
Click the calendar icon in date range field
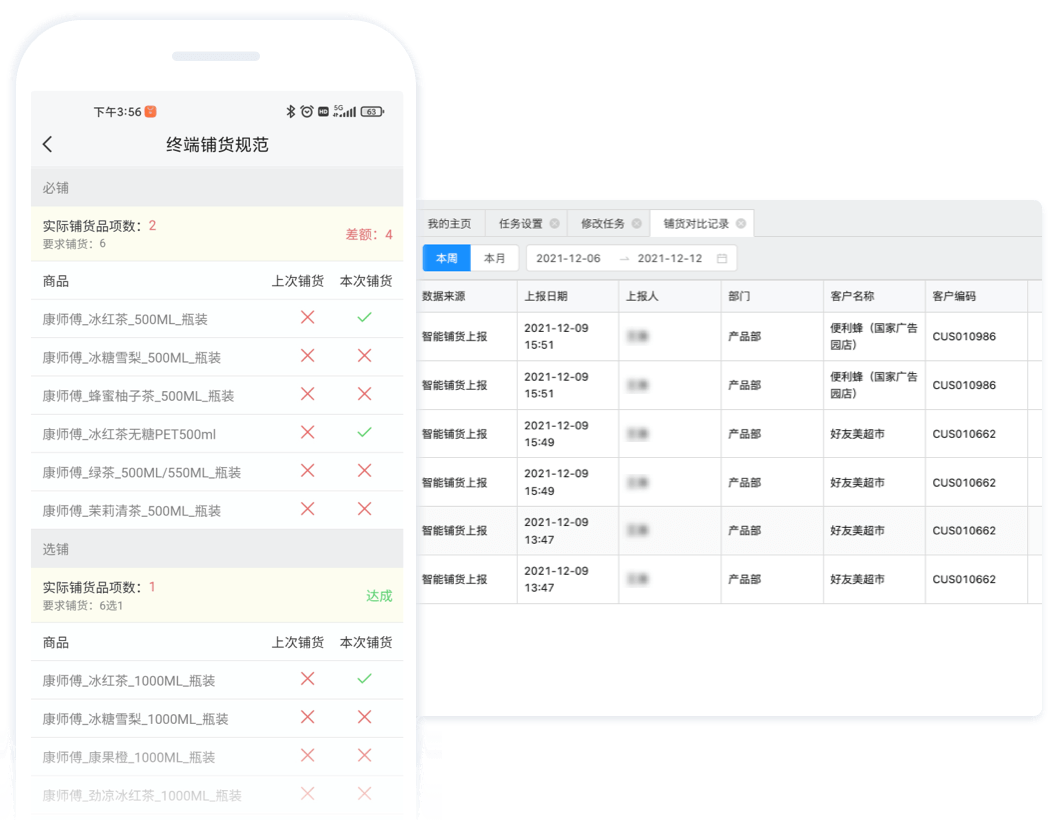pos(722,259)
